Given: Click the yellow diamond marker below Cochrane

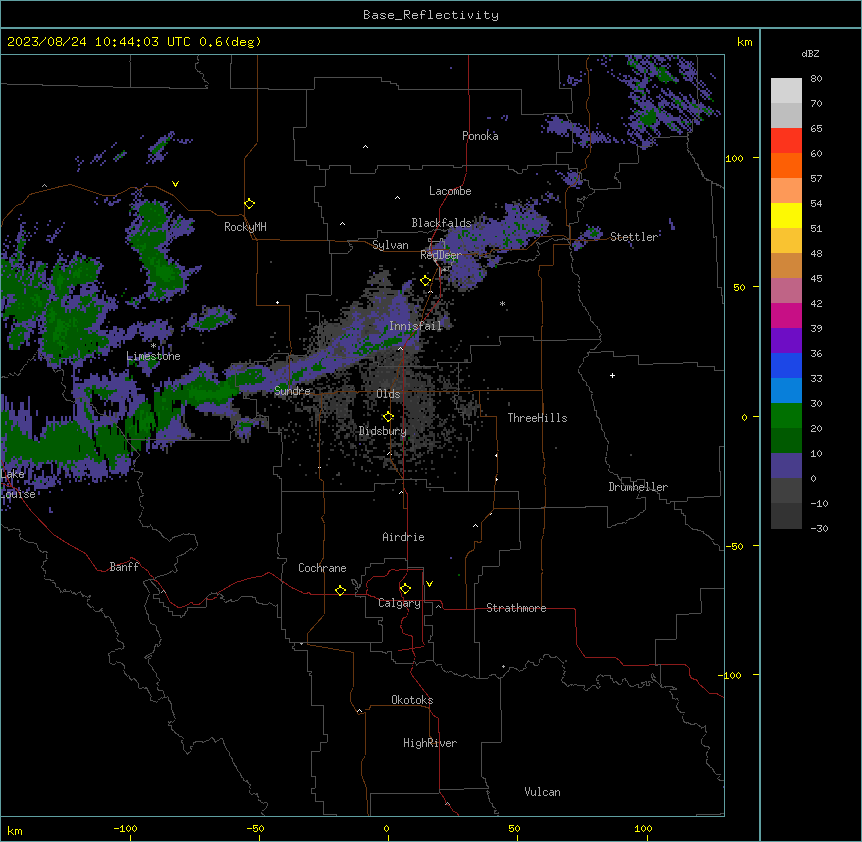Looking at the screenshot, I should 340,590.
